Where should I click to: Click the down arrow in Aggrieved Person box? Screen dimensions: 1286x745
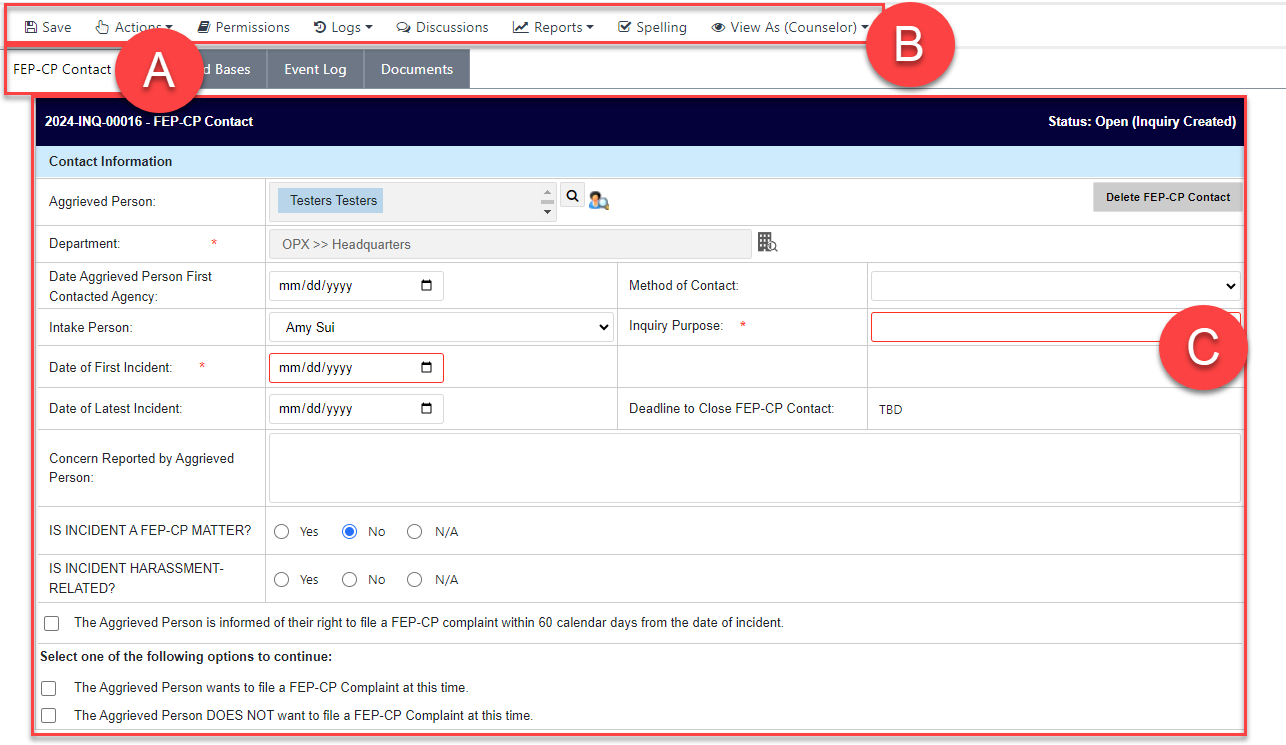pos(547,211)
